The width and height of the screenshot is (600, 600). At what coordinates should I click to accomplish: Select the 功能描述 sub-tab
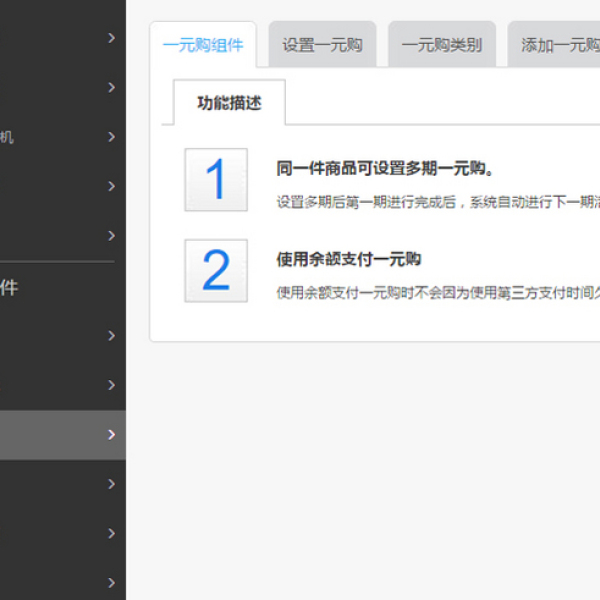229,103
